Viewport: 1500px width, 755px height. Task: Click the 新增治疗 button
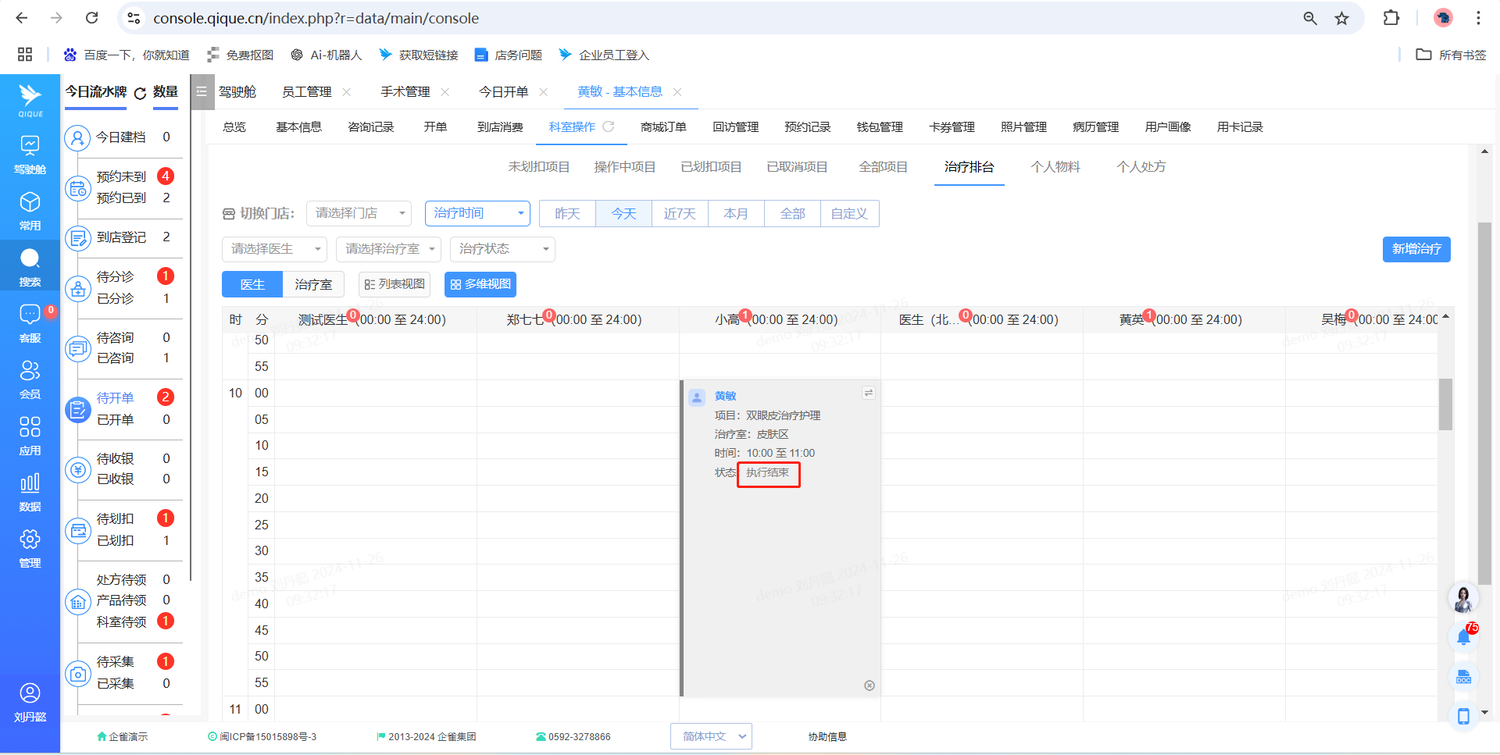(x=1416, y=249)
